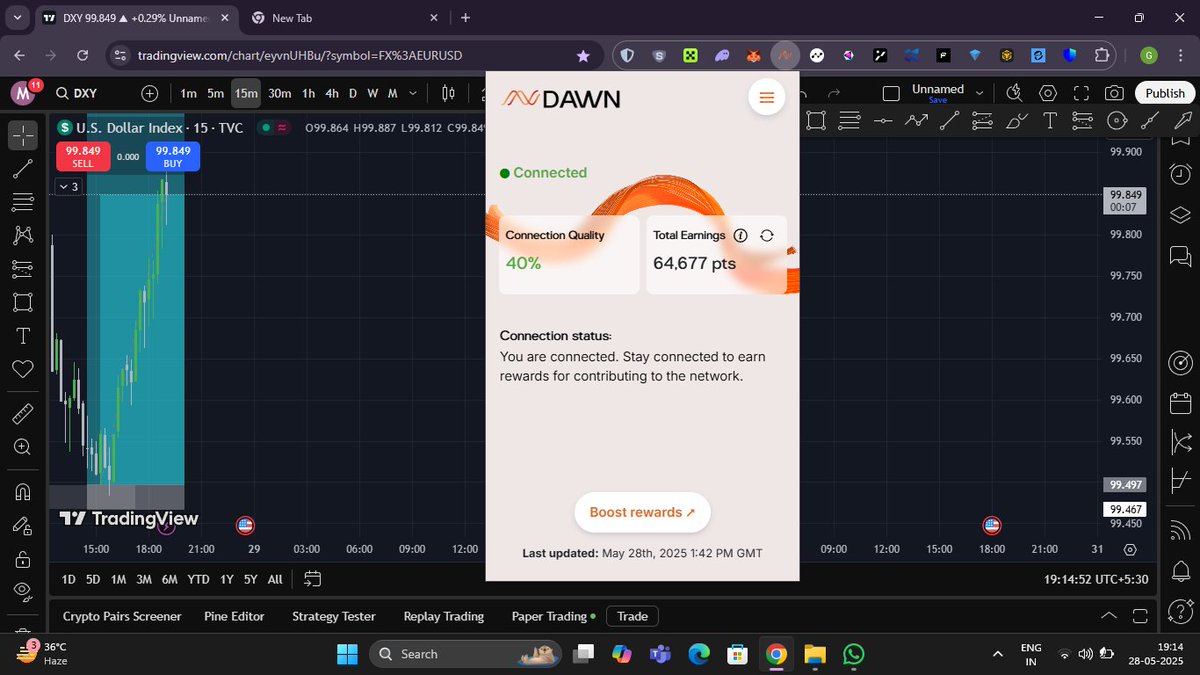
Task: Select the 5m timeframe
Action: pyautogui.click(x=215, y=93)
